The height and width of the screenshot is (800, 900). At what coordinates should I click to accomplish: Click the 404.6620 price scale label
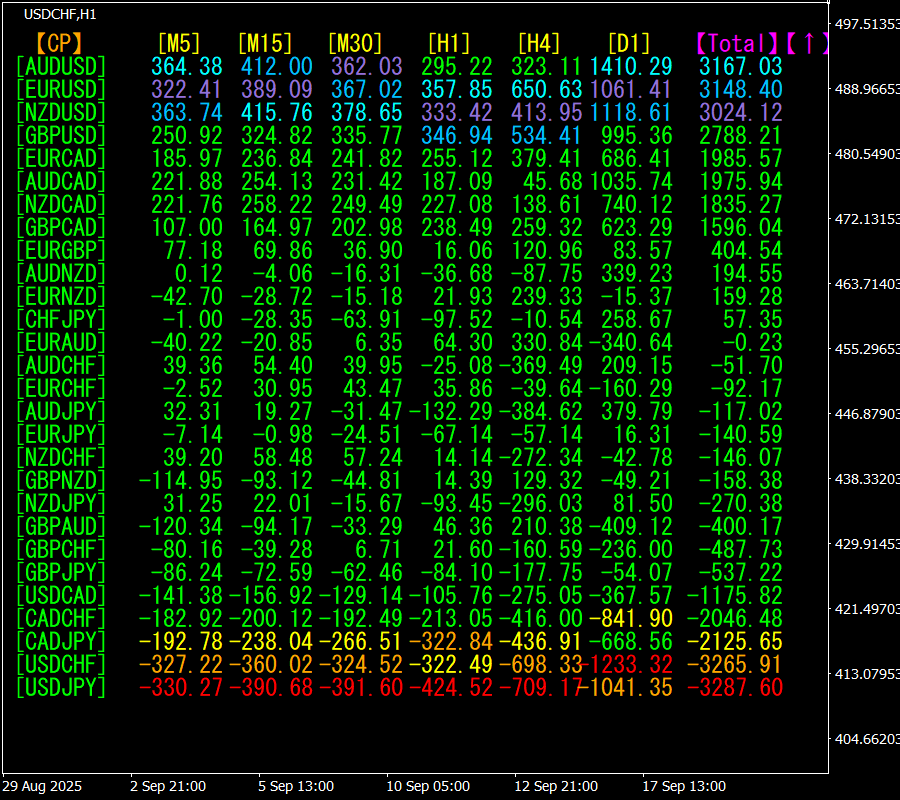click(x=867, y=739)
